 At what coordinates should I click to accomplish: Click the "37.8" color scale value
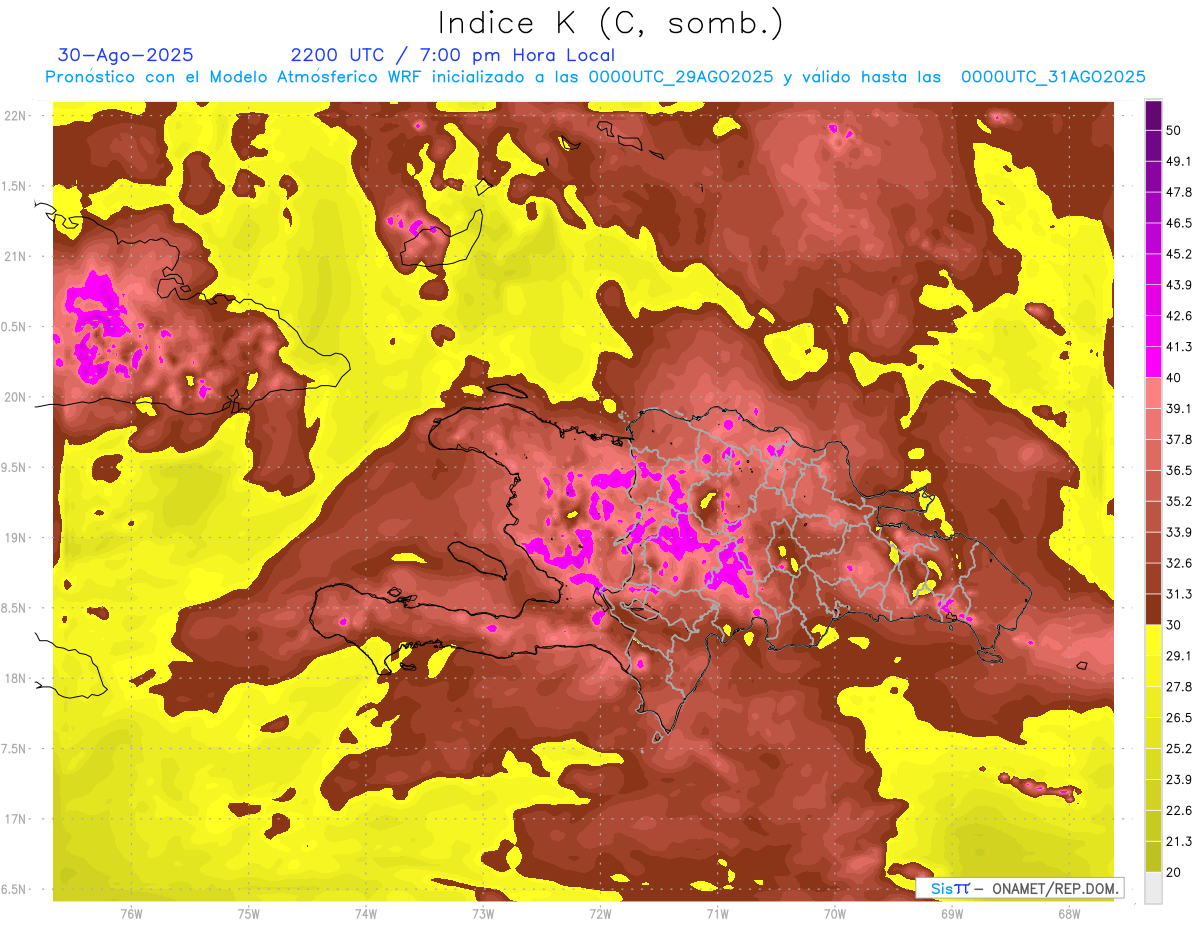click(x=1179, y=439)
